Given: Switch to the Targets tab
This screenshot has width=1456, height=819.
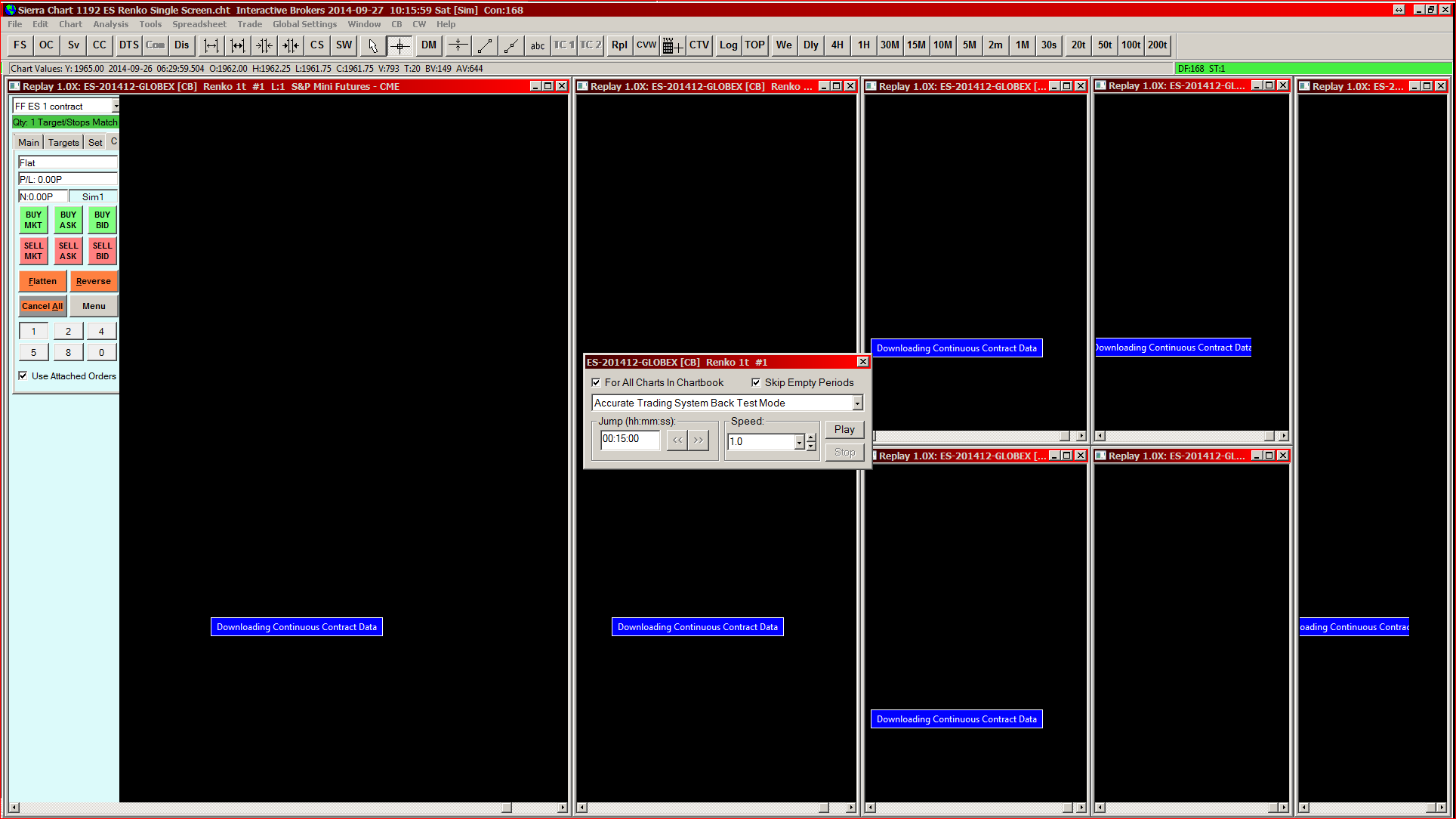Looking at the screenshot, I should pyautogui.click(x=63, y=142).
